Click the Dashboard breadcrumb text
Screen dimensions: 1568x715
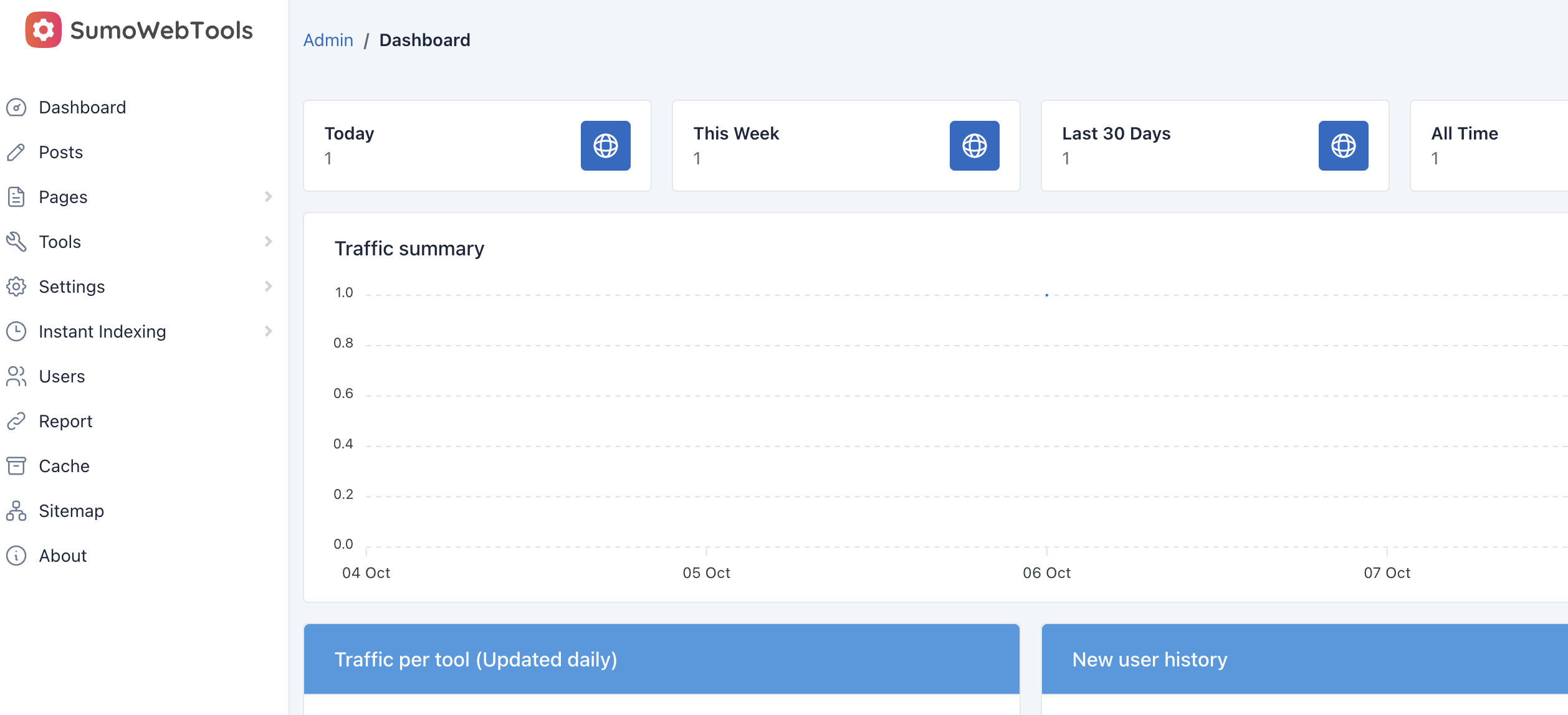click(x=425, y=40)
